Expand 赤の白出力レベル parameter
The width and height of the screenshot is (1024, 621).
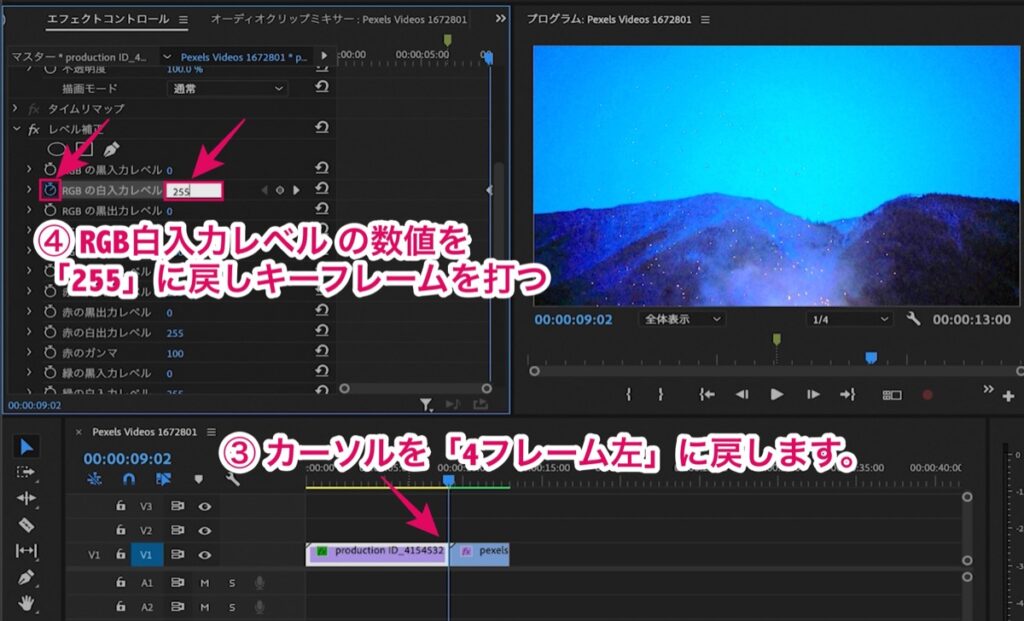tap(29, 332)
